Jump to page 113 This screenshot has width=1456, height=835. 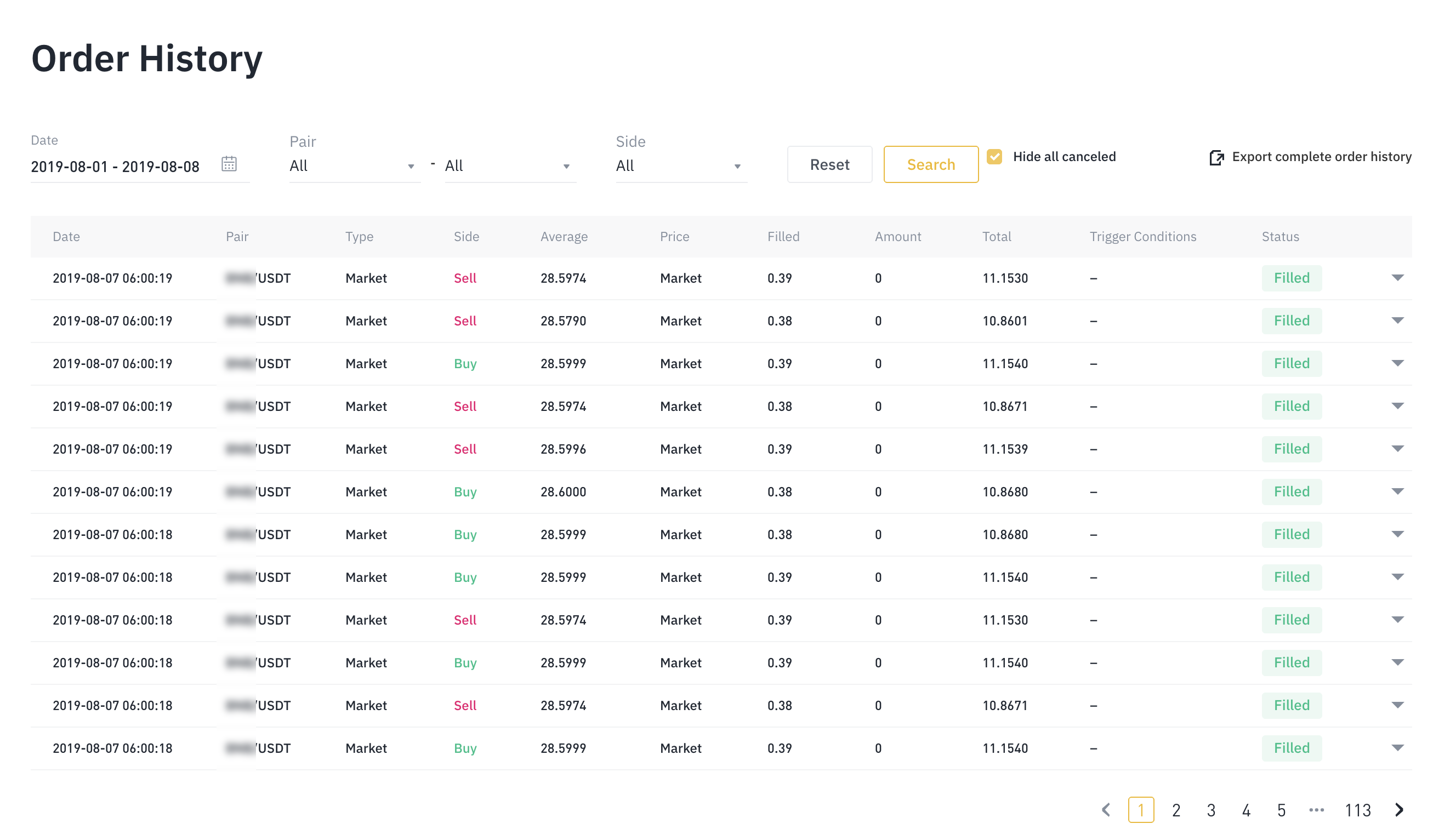coord(1357,809)
